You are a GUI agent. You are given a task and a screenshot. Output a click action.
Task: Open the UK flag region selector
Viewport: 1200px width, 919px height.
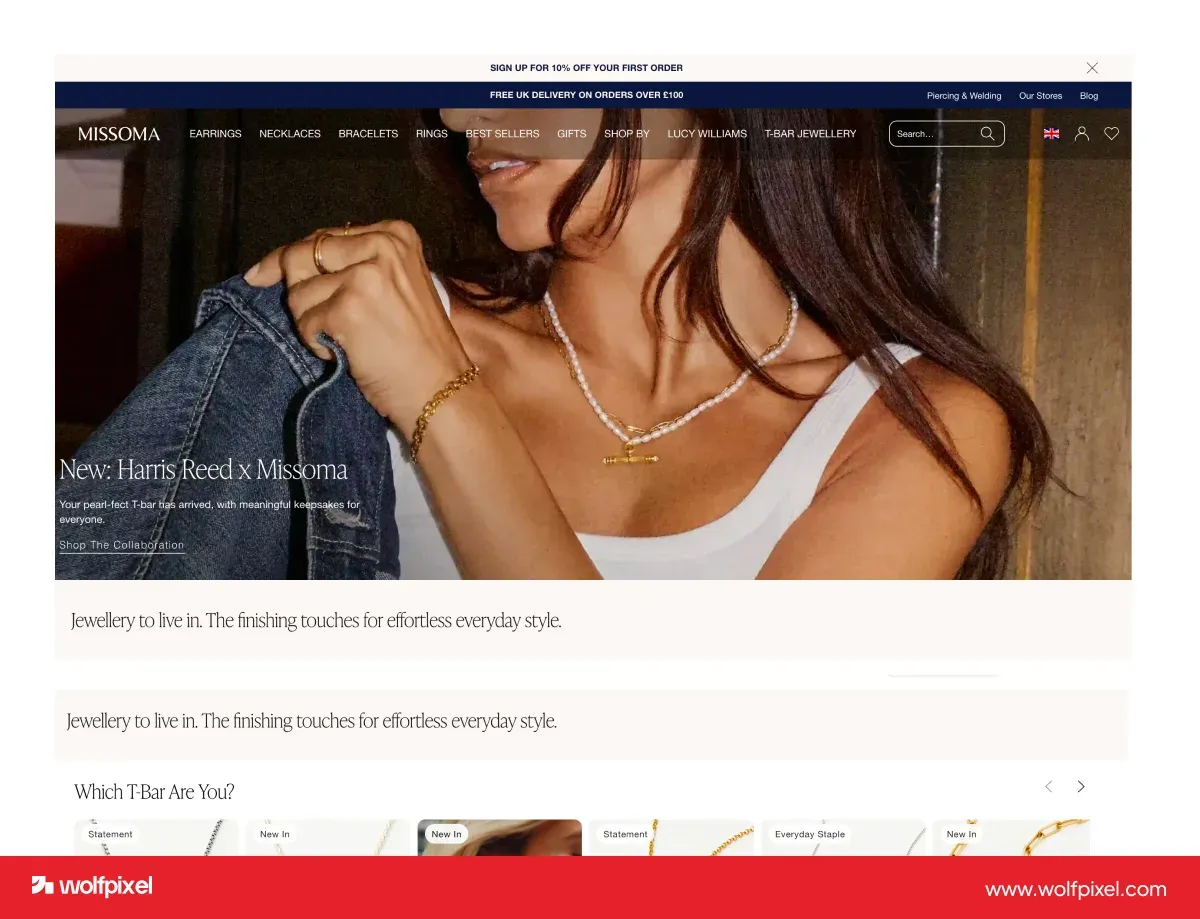1051,134
